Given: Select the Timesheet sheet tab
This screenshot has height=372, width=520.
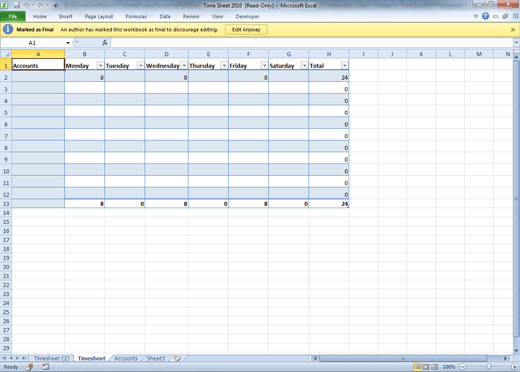Looking at the screenshot, I should pyautogui.click(x=92, y=358).
